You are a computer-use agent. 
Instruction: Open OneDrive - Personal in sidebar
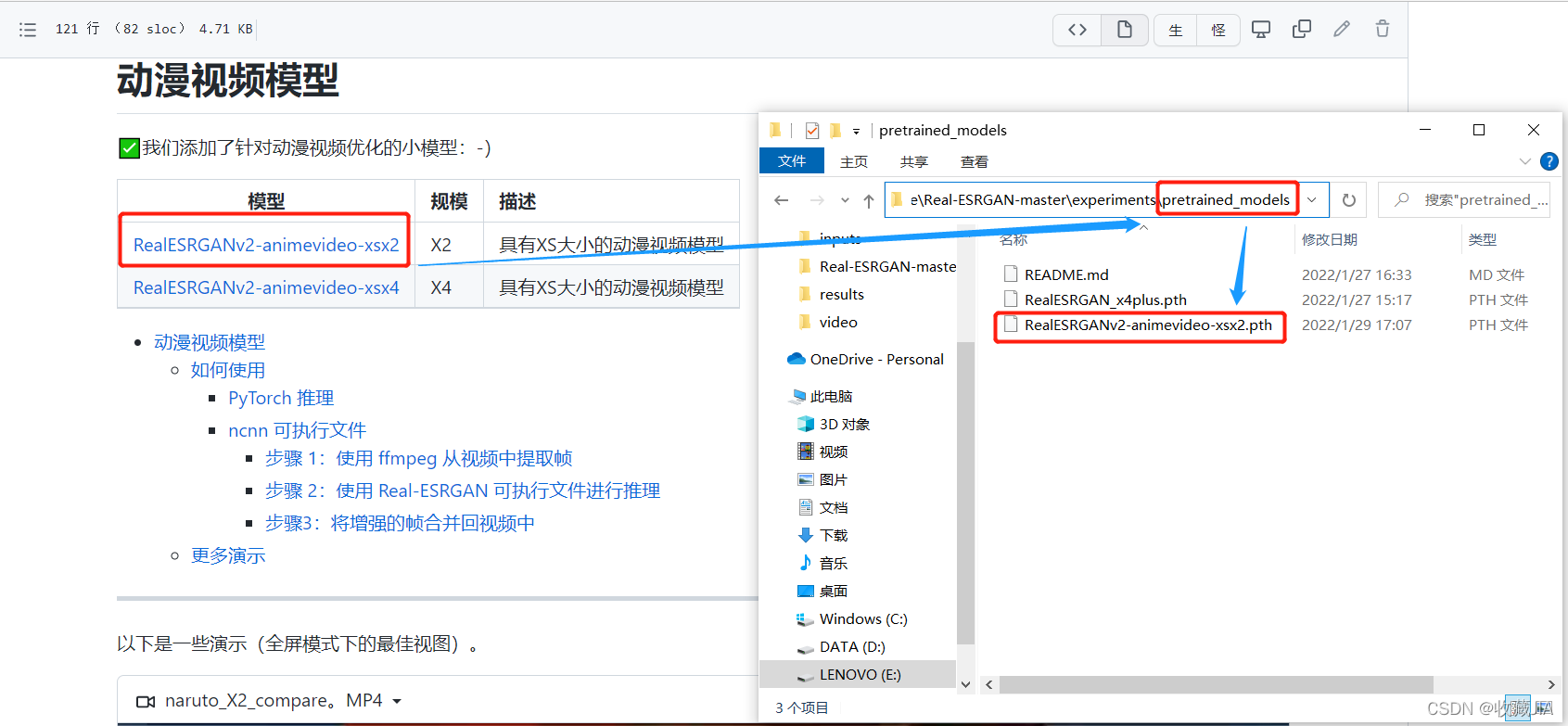coord(876,360)
